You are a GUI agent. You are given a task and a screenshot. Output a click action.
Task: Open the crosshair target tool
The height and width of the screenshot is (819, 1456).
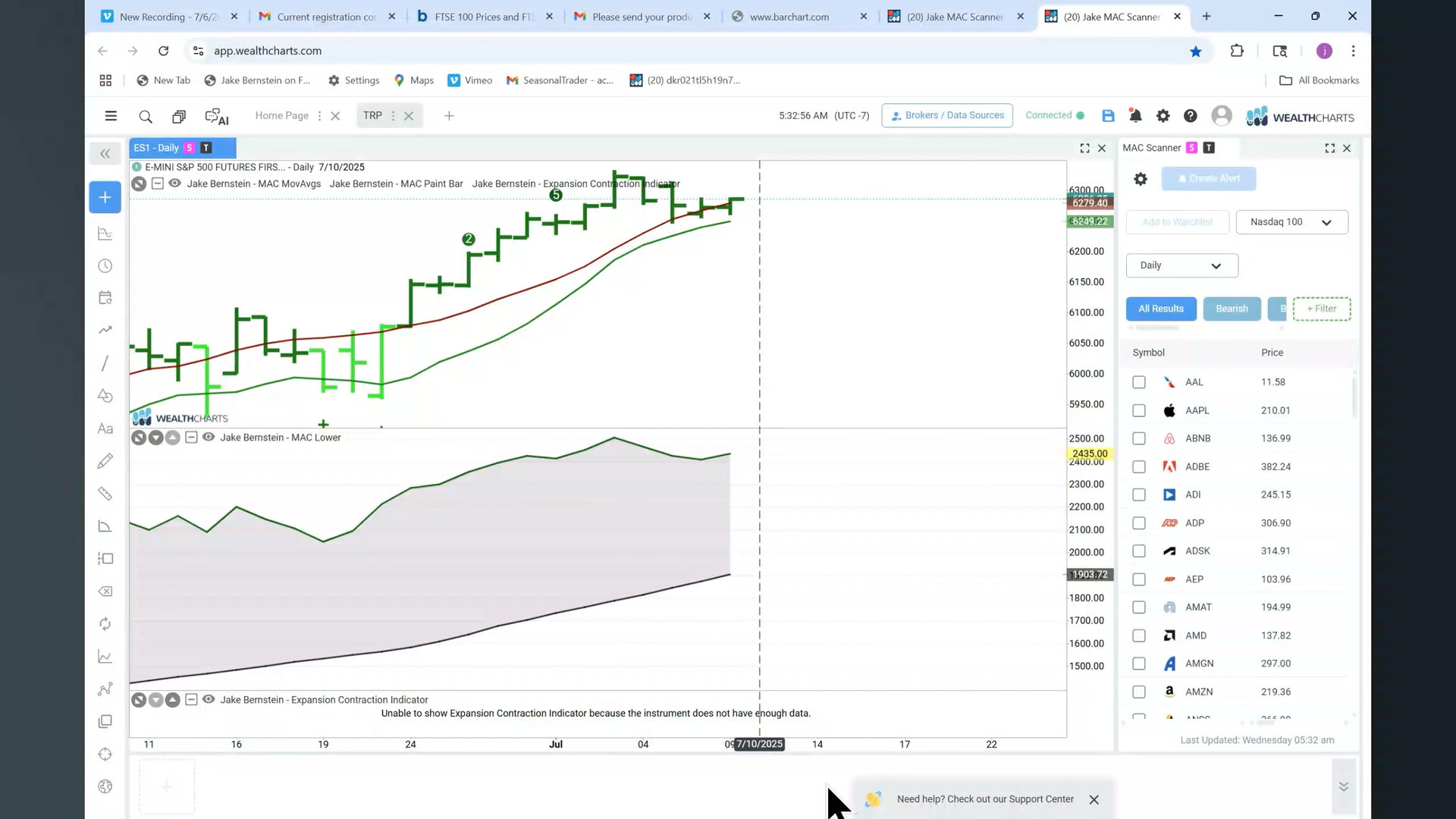105,754
